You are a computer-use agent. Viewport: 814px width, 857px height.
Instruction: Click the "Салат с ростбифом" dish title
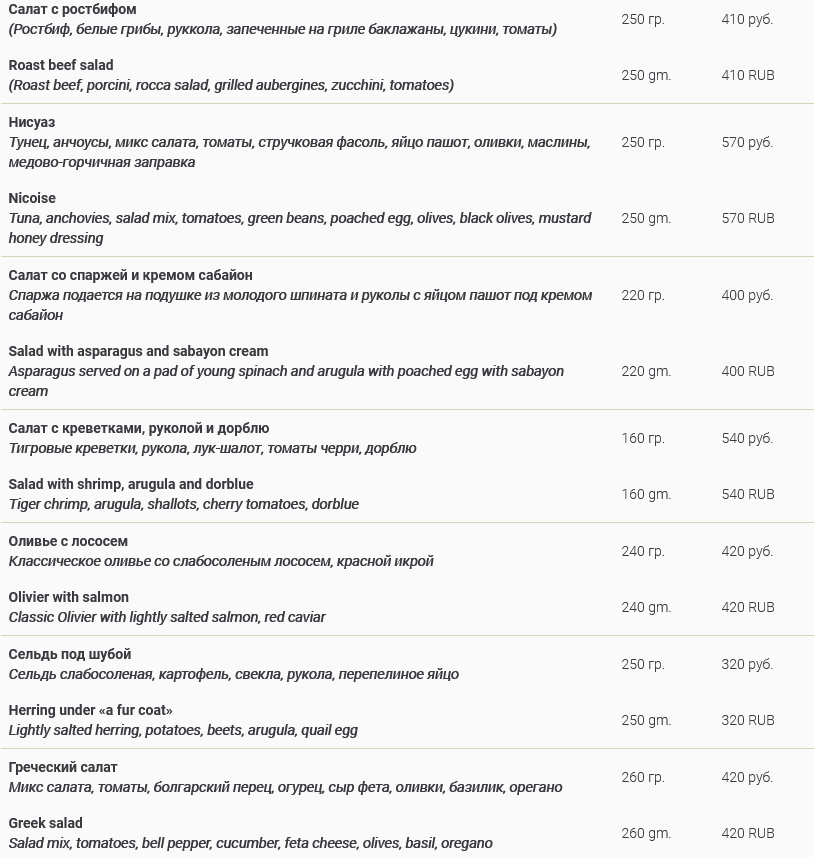click(72, 9)
